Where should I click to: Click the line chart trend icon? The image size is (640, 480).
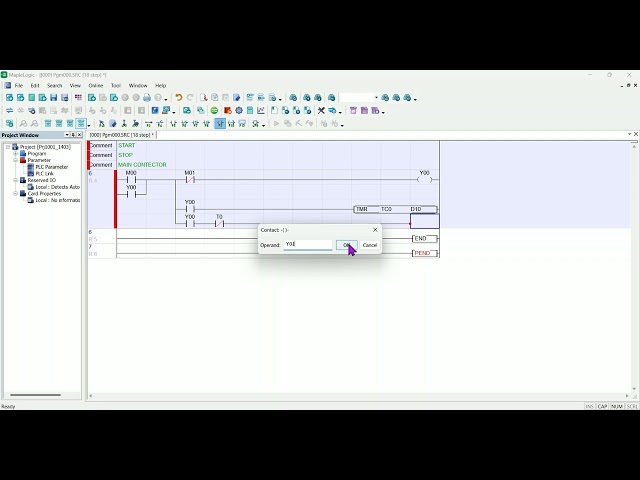click(x=261, y=111)
